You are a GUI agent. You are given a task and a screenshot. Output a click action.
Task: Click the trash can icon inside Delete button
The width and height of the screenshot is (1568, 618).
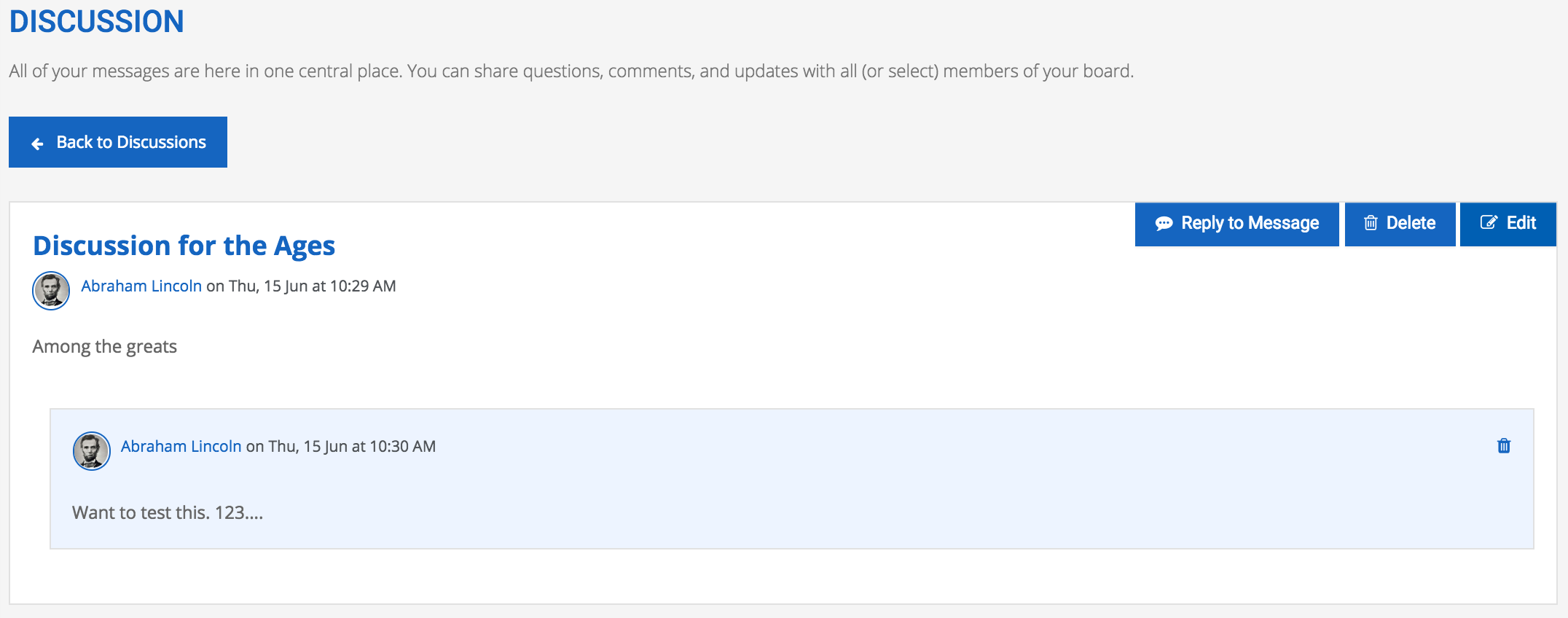[1371, 223]
